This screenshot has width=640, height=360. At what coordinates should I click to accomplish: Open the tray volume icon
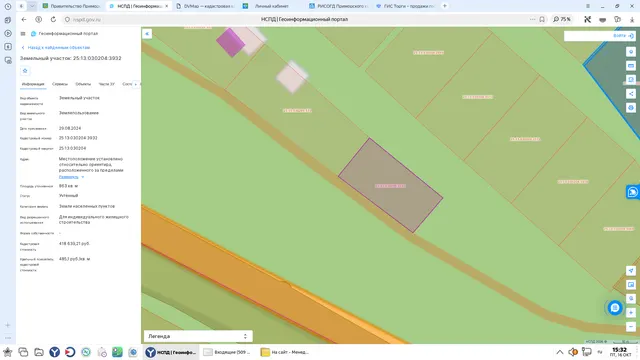pos(573,352)
